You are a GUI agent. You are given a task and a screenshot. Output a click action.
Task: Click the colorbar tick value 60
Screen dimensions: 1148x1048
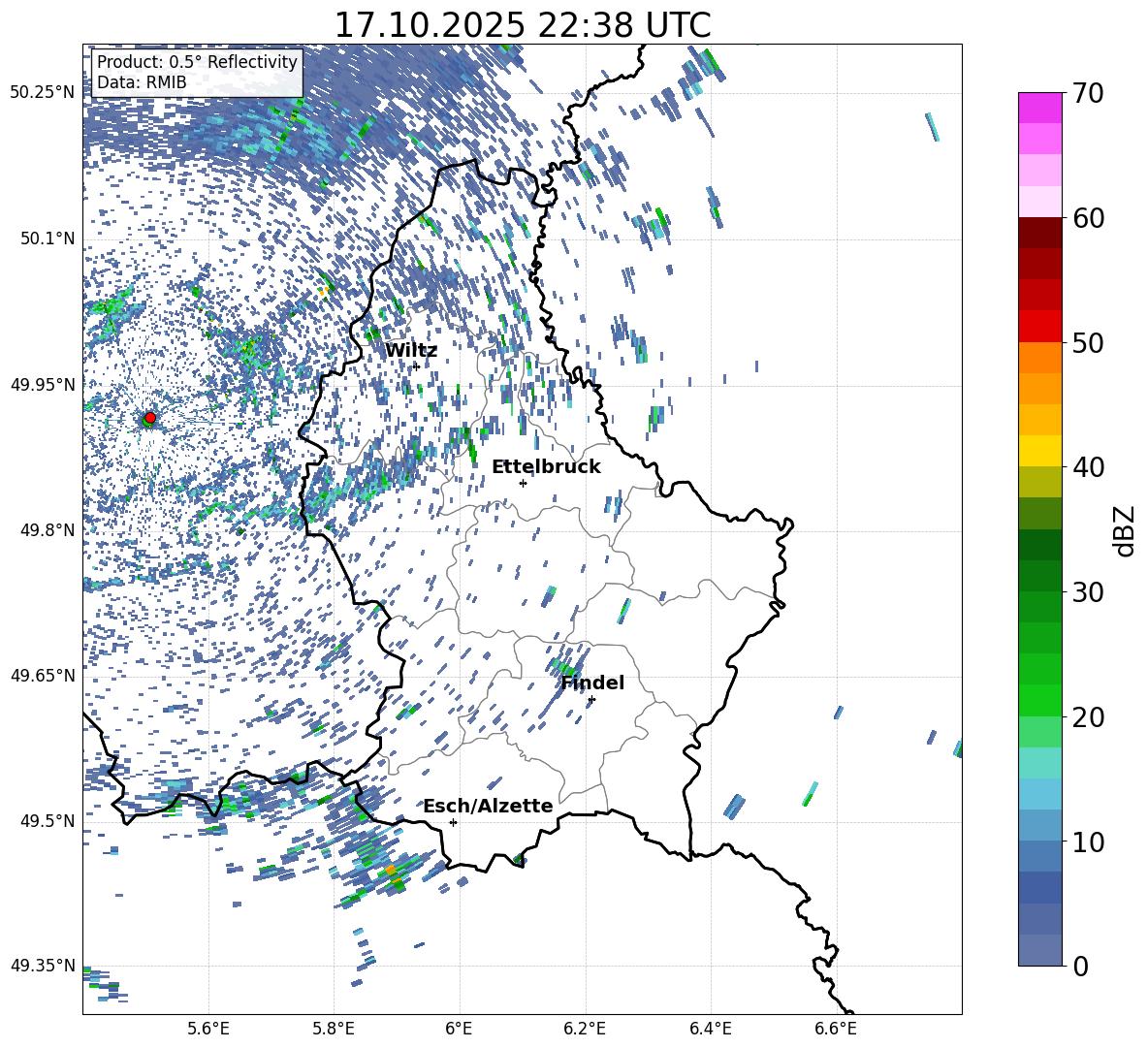point(1088,217)
